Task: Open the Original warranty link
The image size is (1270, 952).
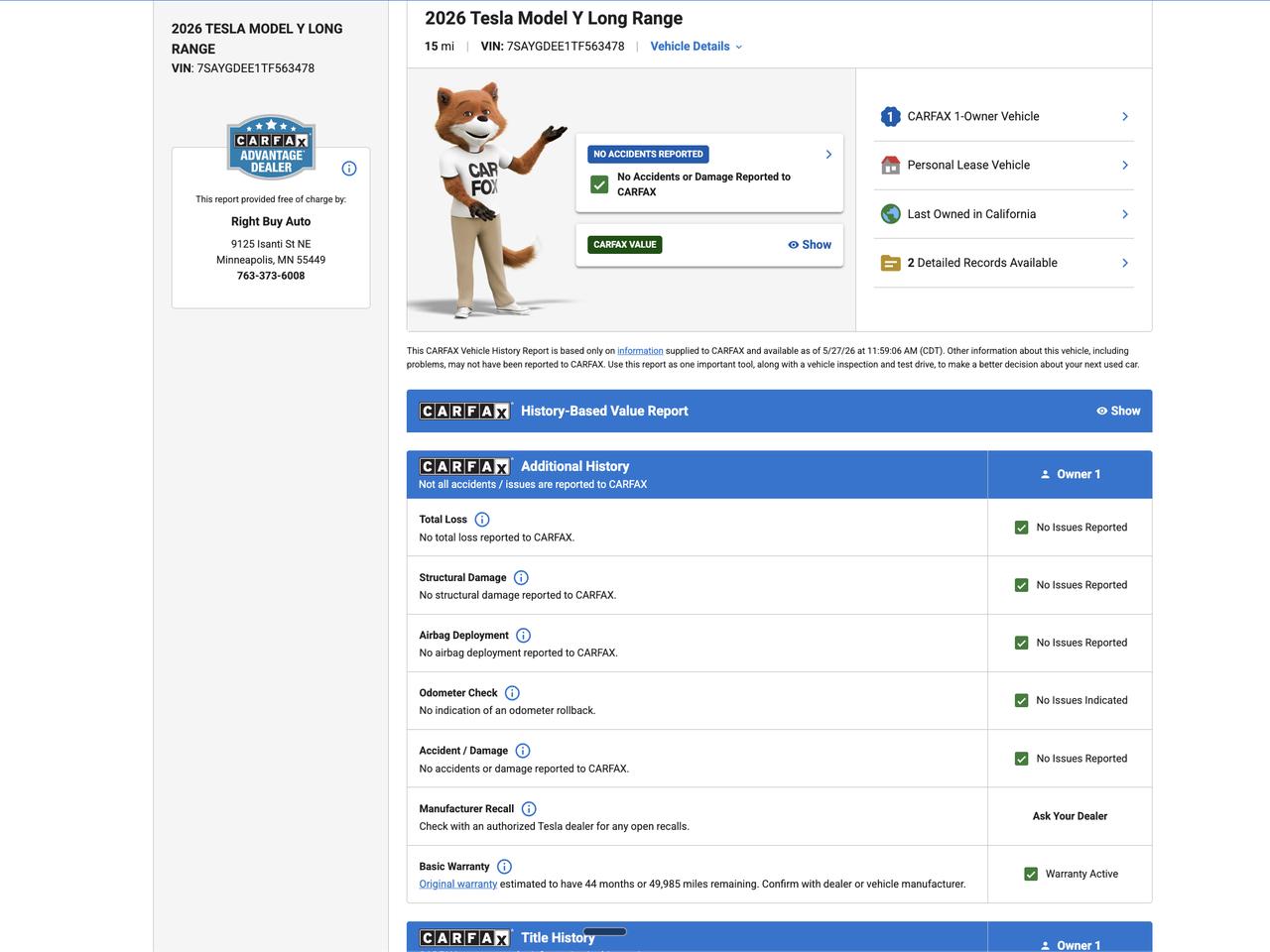Action: pos(457,884)
